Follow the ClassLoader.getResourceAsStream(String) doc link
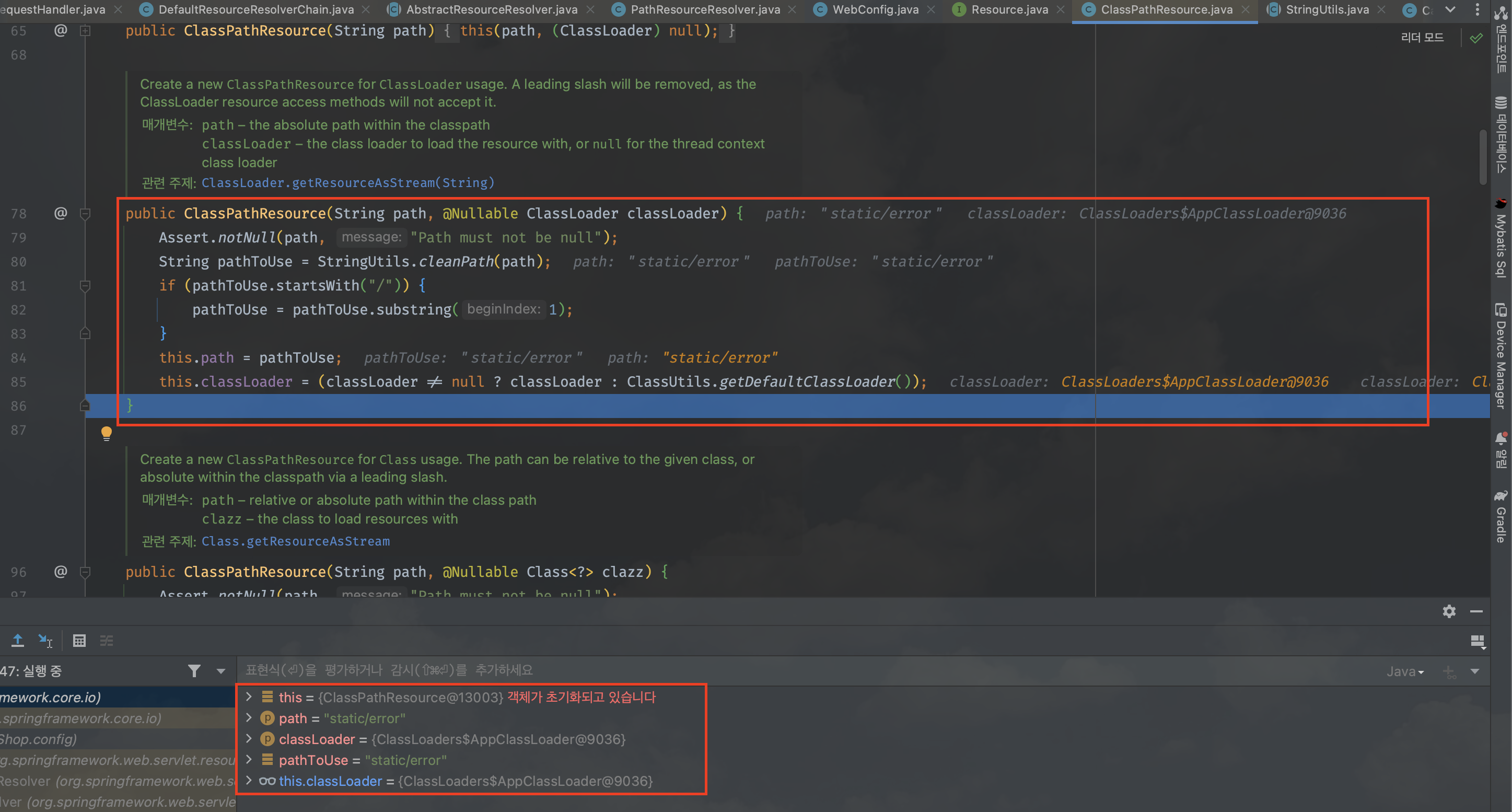Viewport: 1512px width, 812px height. coord(348,182)
